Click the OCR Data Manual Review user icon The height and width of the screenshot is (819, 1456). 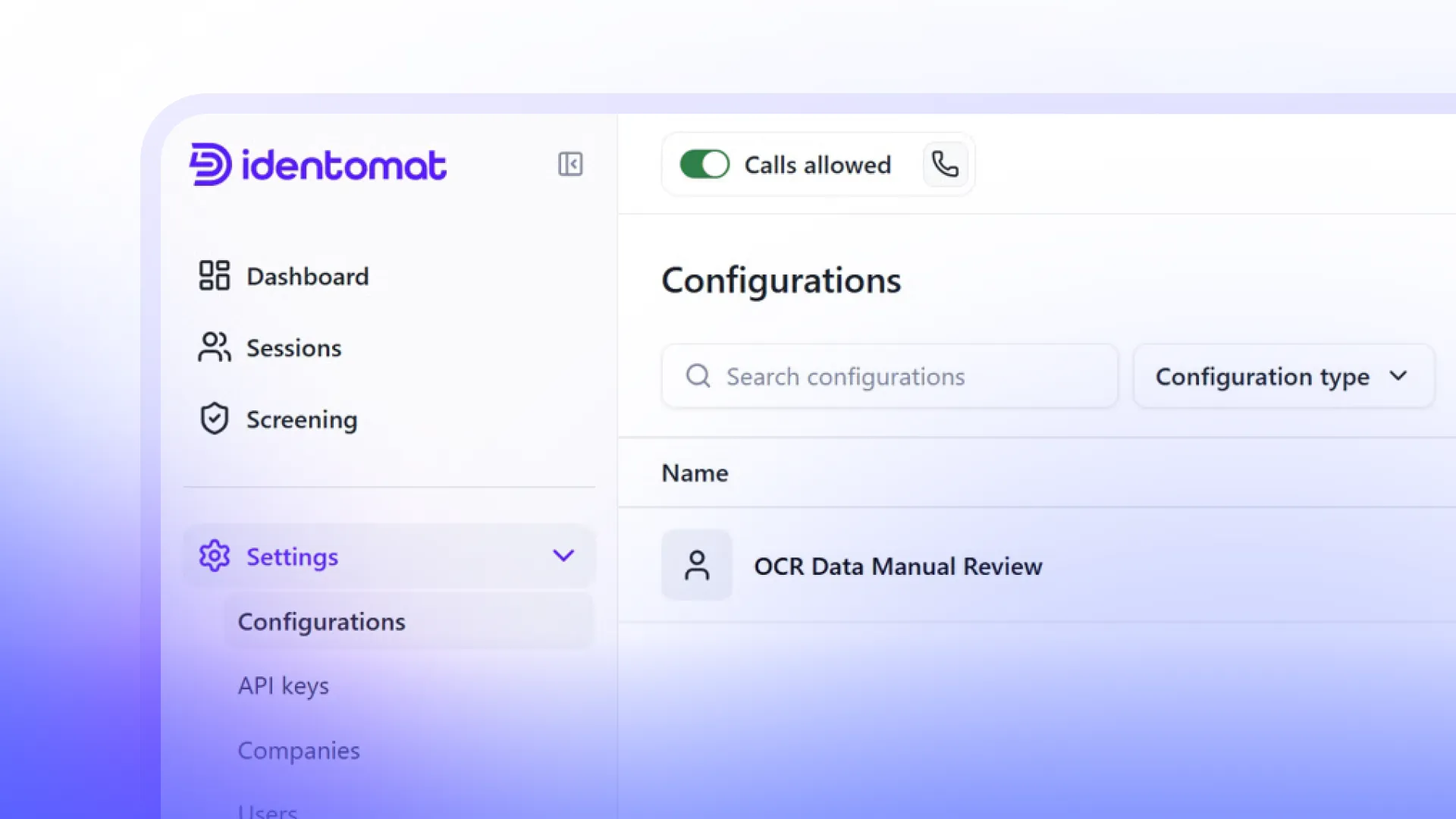(696, 565)
